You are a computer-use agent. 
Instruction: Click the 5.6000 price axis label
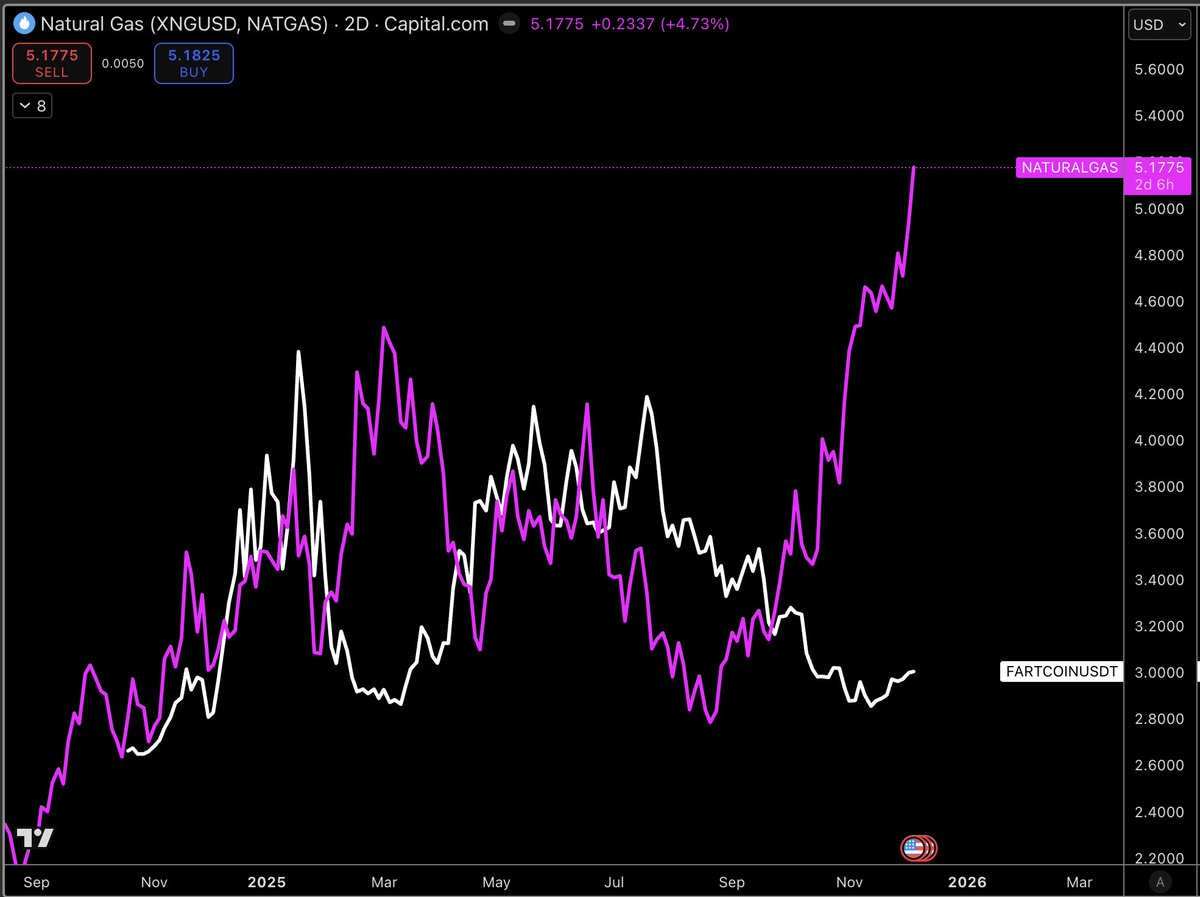click(x=1158, y=70)
